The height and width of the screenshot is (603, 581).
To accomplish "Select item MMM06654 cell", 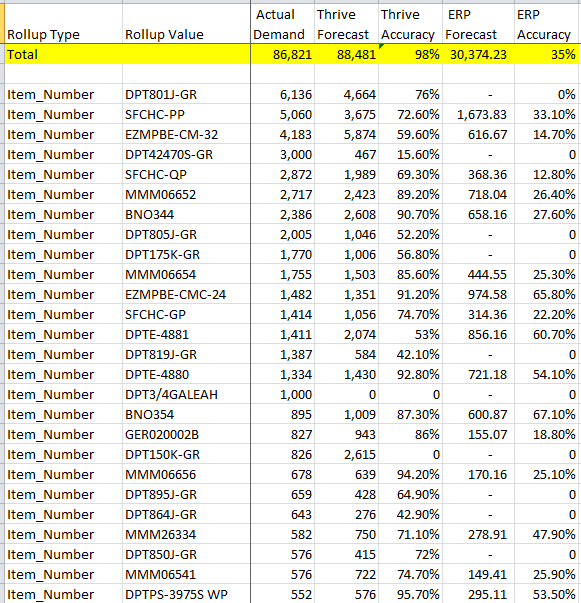I will [x=186, y=274].
